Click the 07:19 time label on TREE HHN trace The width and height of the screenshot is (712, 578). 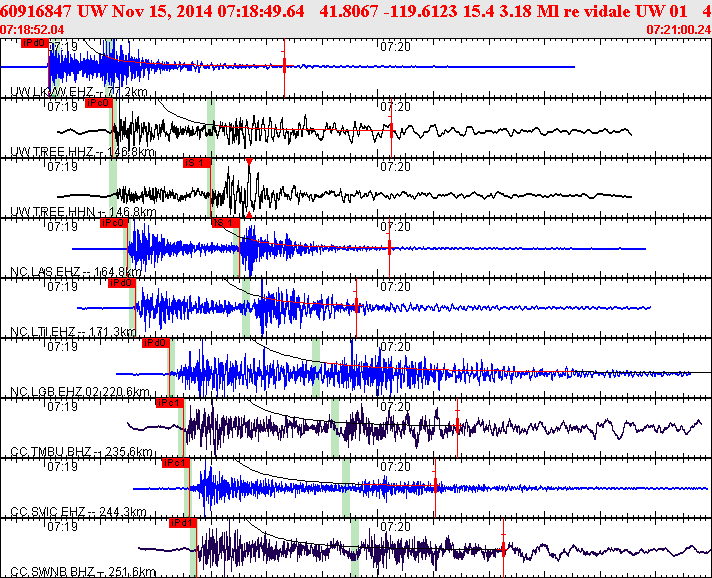point(63,166)
